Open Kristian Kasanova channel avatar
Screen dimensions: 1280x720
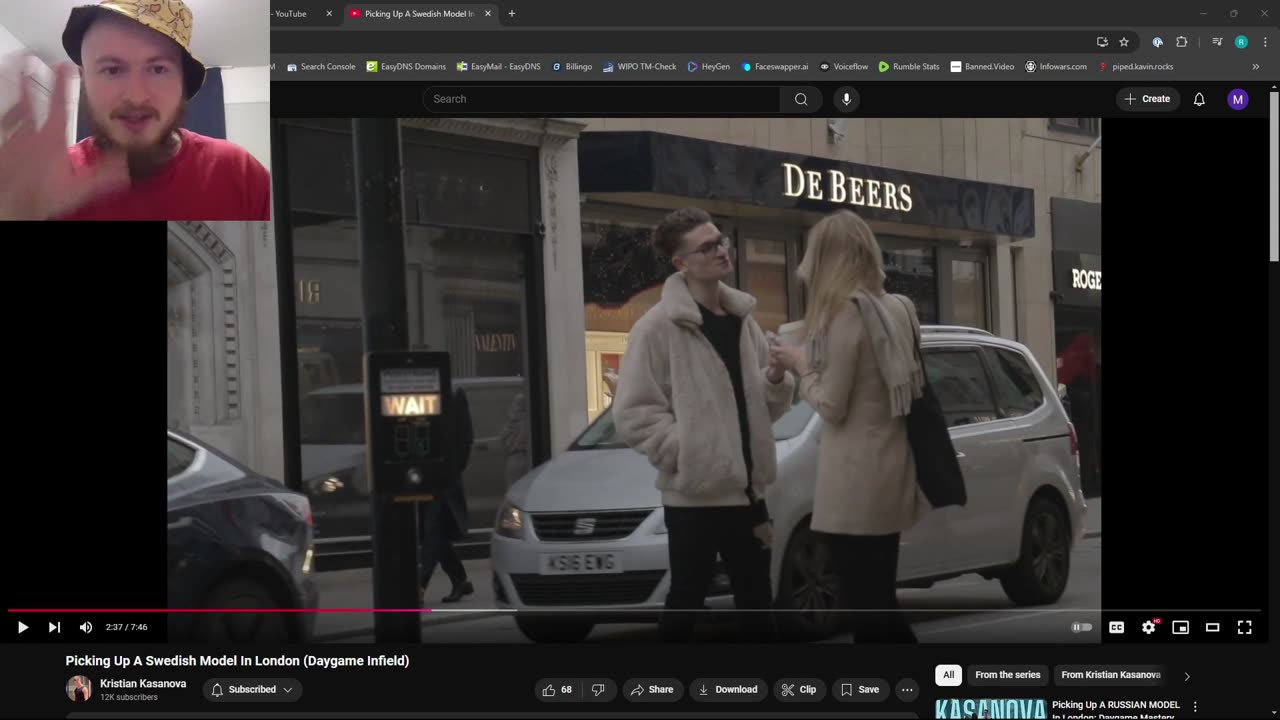79,689
